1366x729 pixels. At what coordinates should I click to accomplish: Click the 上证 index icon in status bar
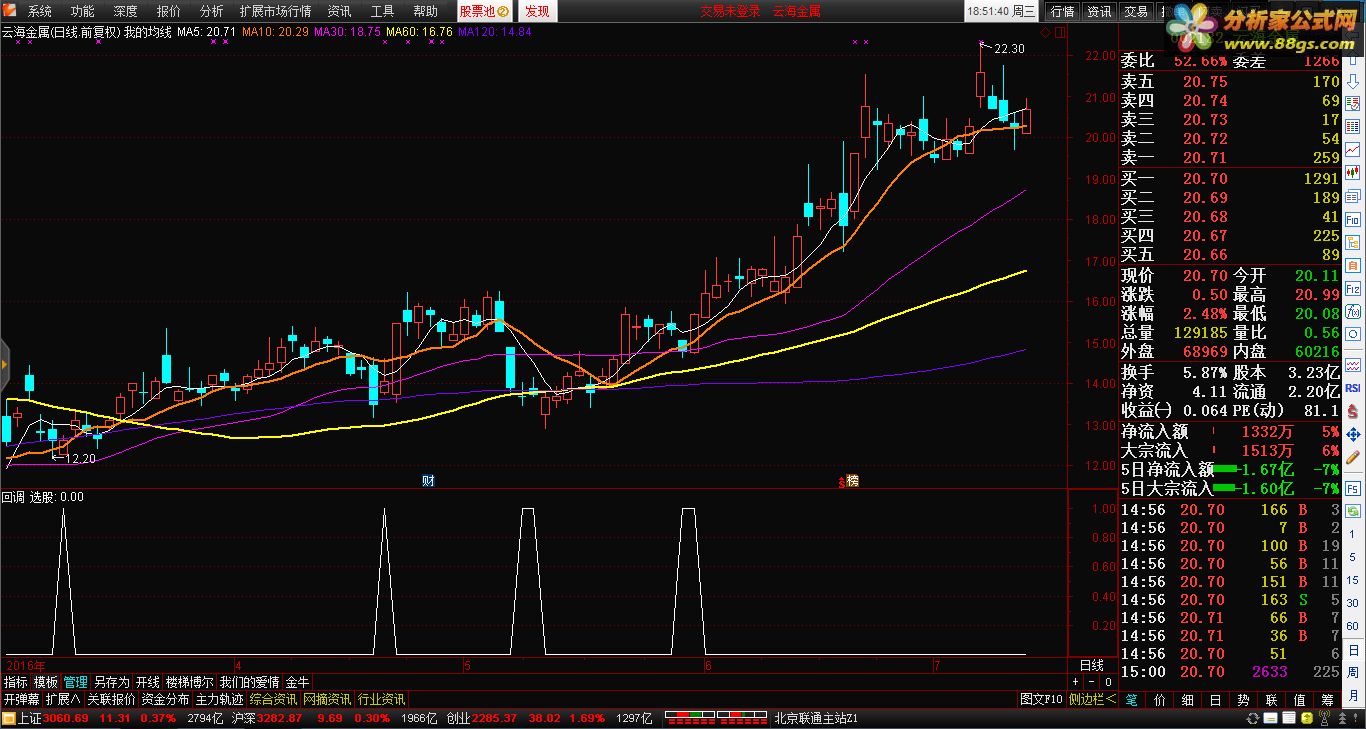[x=10, y=718]
